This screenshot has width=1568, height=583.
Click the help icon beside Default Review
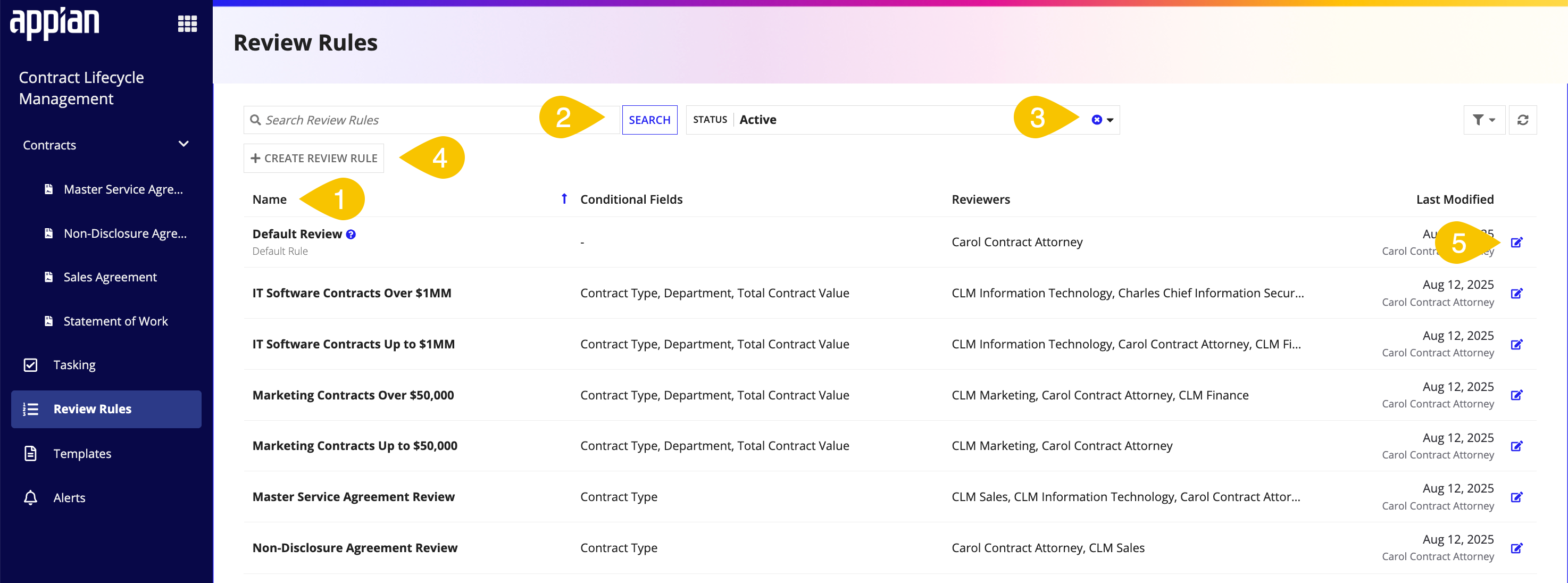click(351, 234)
